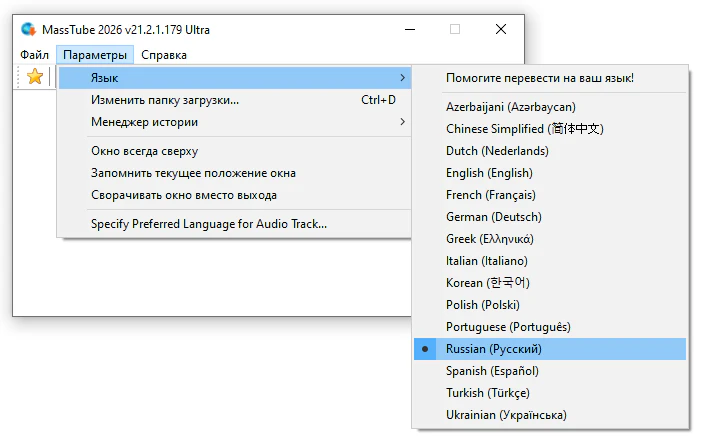701x446 pixels.
Task: Toggle 'Сворачивать окно вместо выхода' option
Action: [183, 195]
